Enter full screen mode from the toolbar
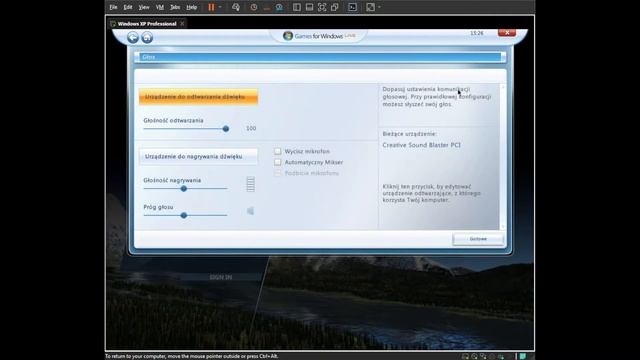 [322, 7]
